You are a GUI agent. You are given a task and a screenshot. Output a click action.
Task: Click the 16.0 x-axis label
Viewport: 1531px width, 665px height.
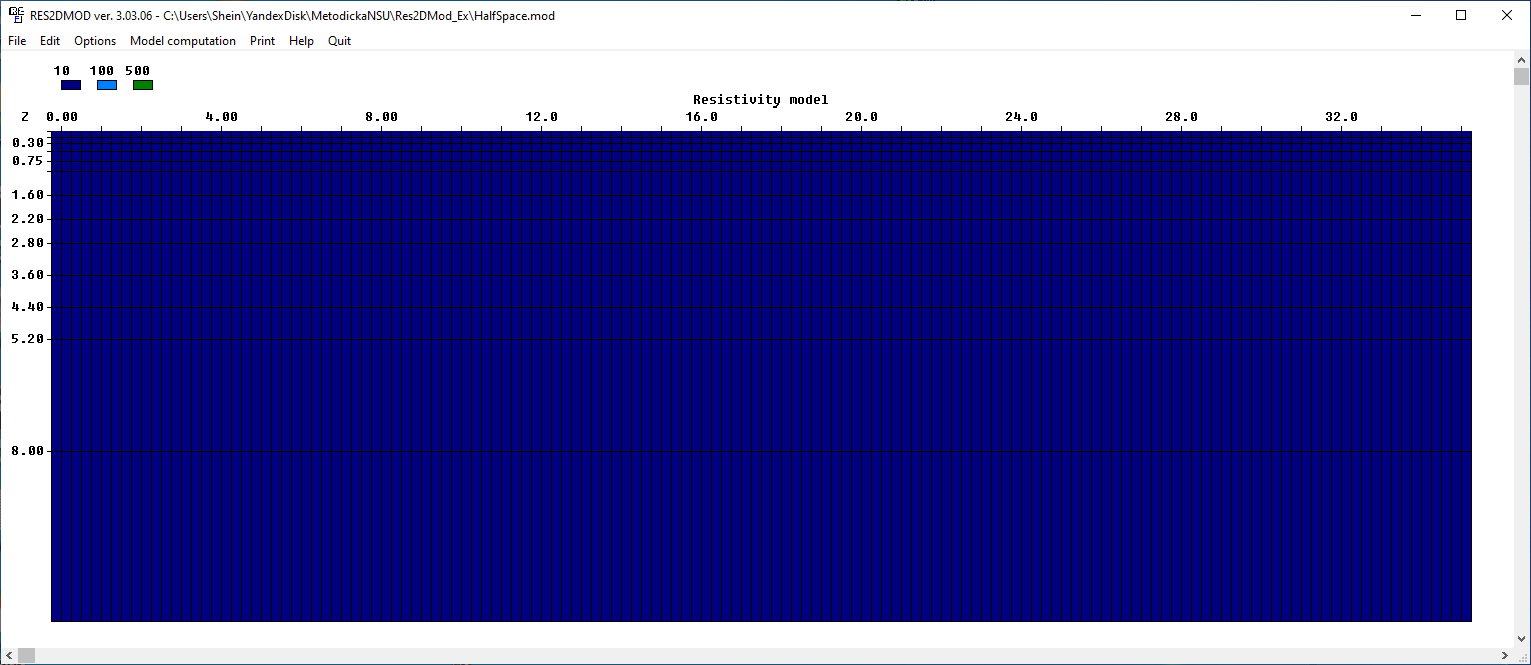pos(702,117)
